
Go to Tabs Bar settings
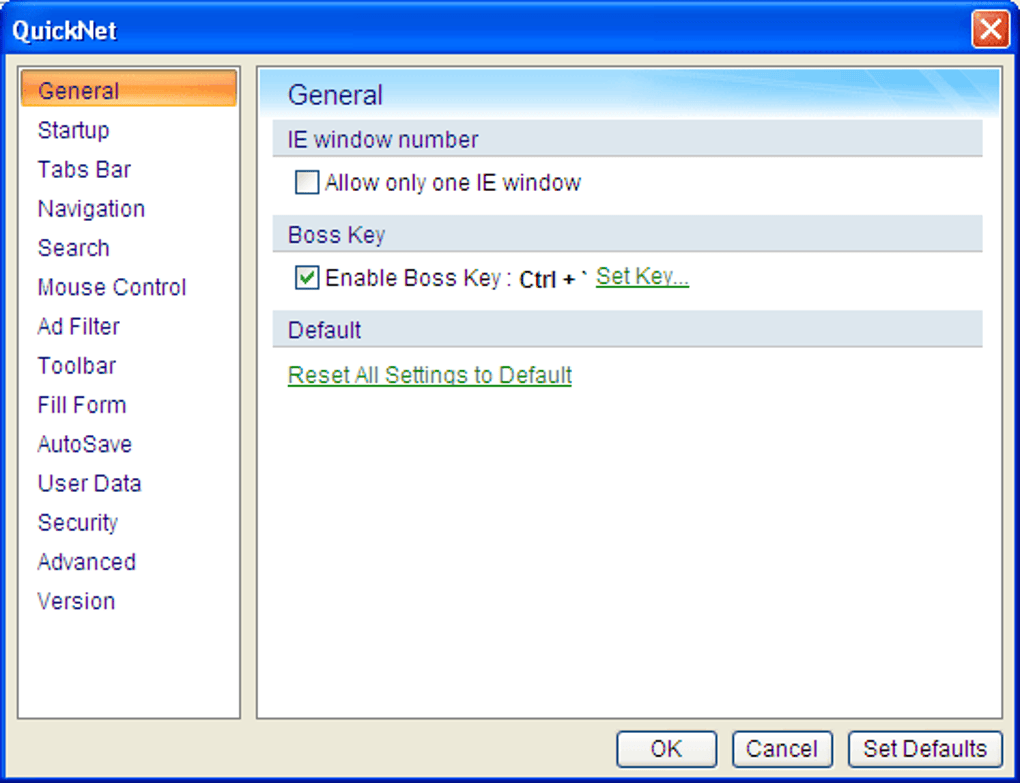coord(84,169)
